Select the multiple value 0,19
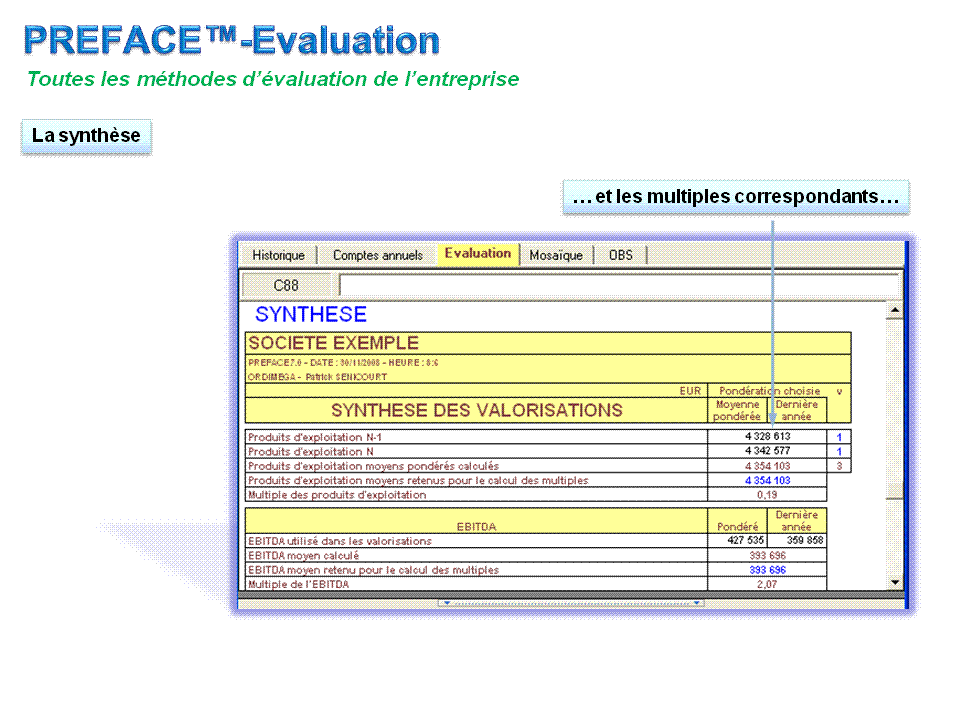Viewport: 960px width, 720px height. coord(767,495)
